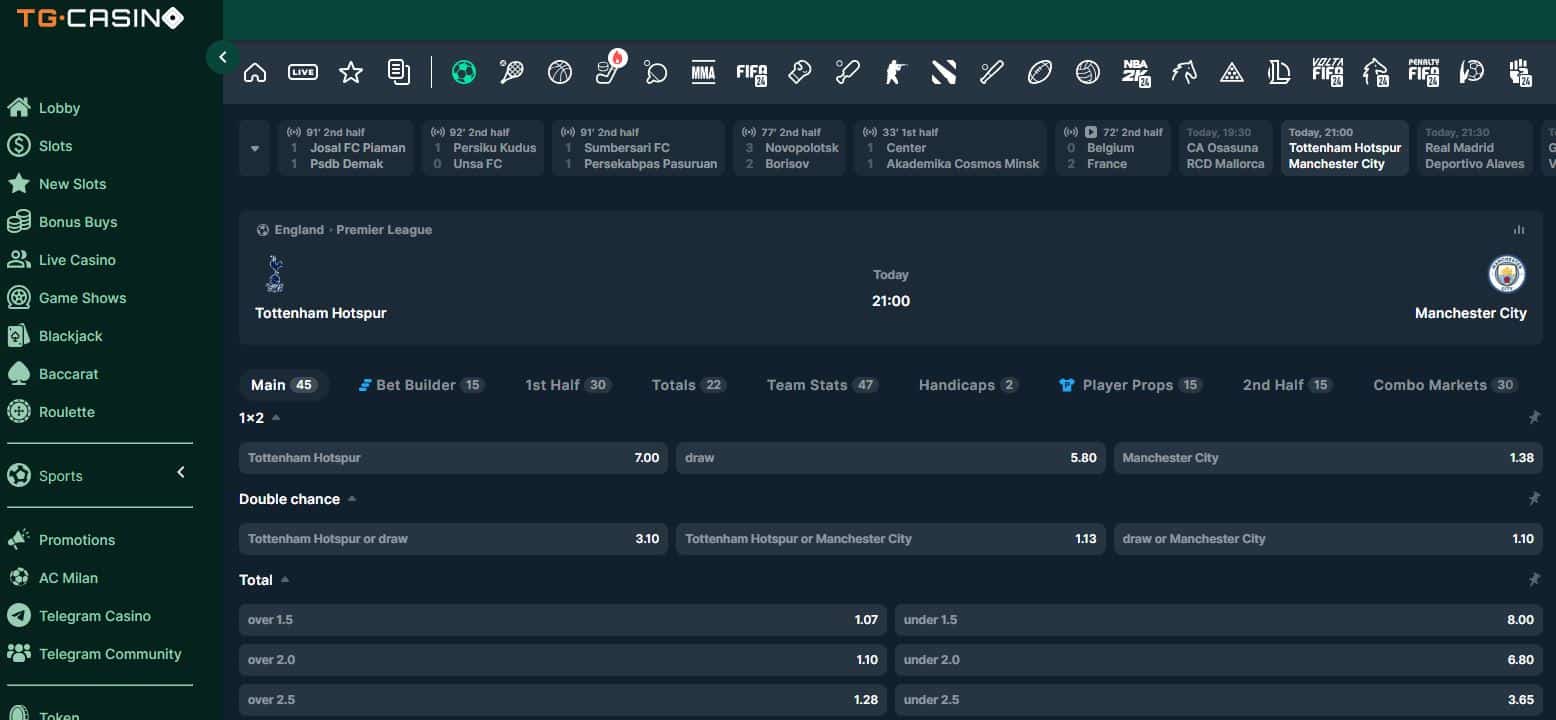The width and height of the screenshot is (1556, 720).
Task: Open the LIVE events icon
Action: point(303,72)
